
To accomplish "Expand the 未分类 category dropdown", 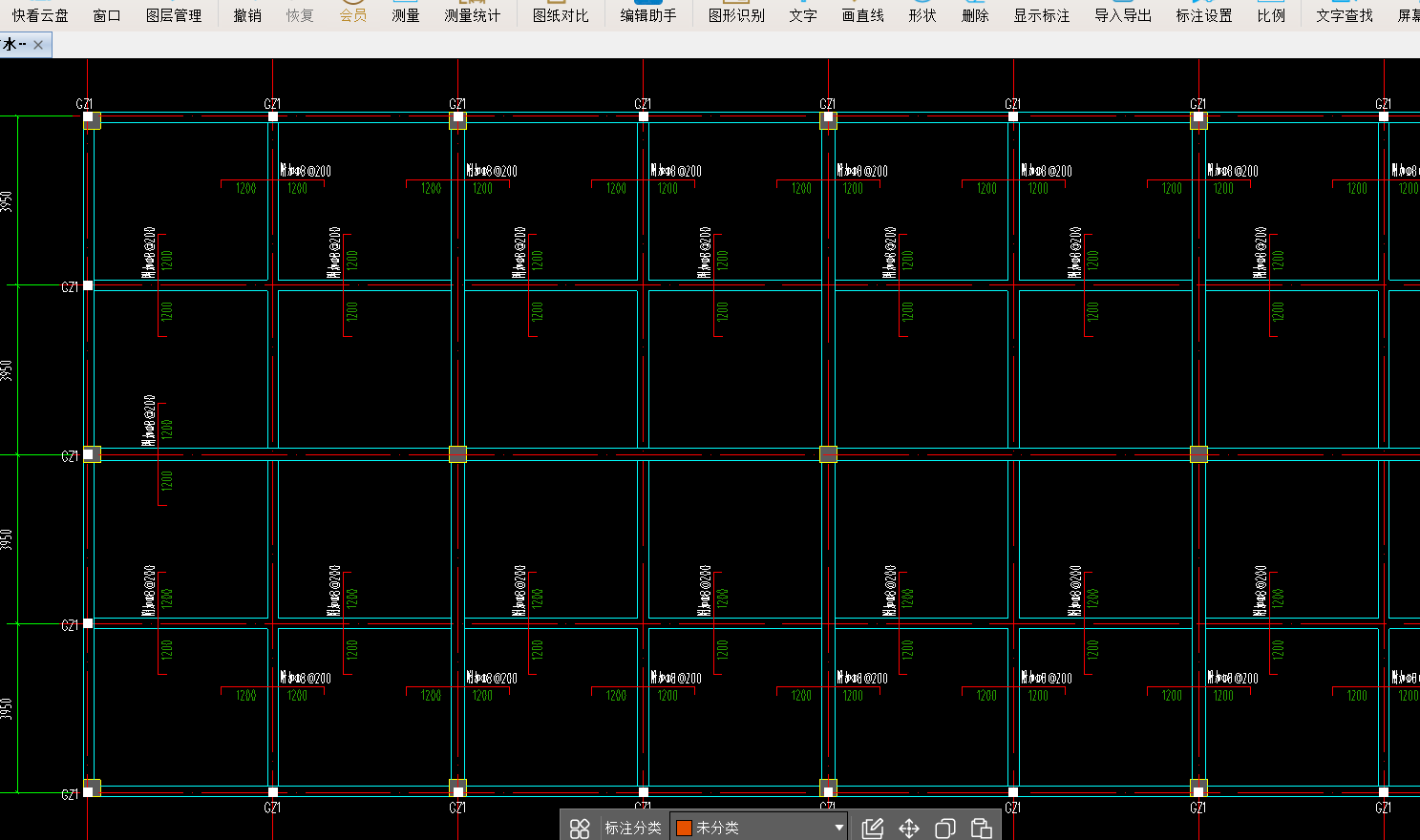I will pyautogui.click(x=839, y=828).
